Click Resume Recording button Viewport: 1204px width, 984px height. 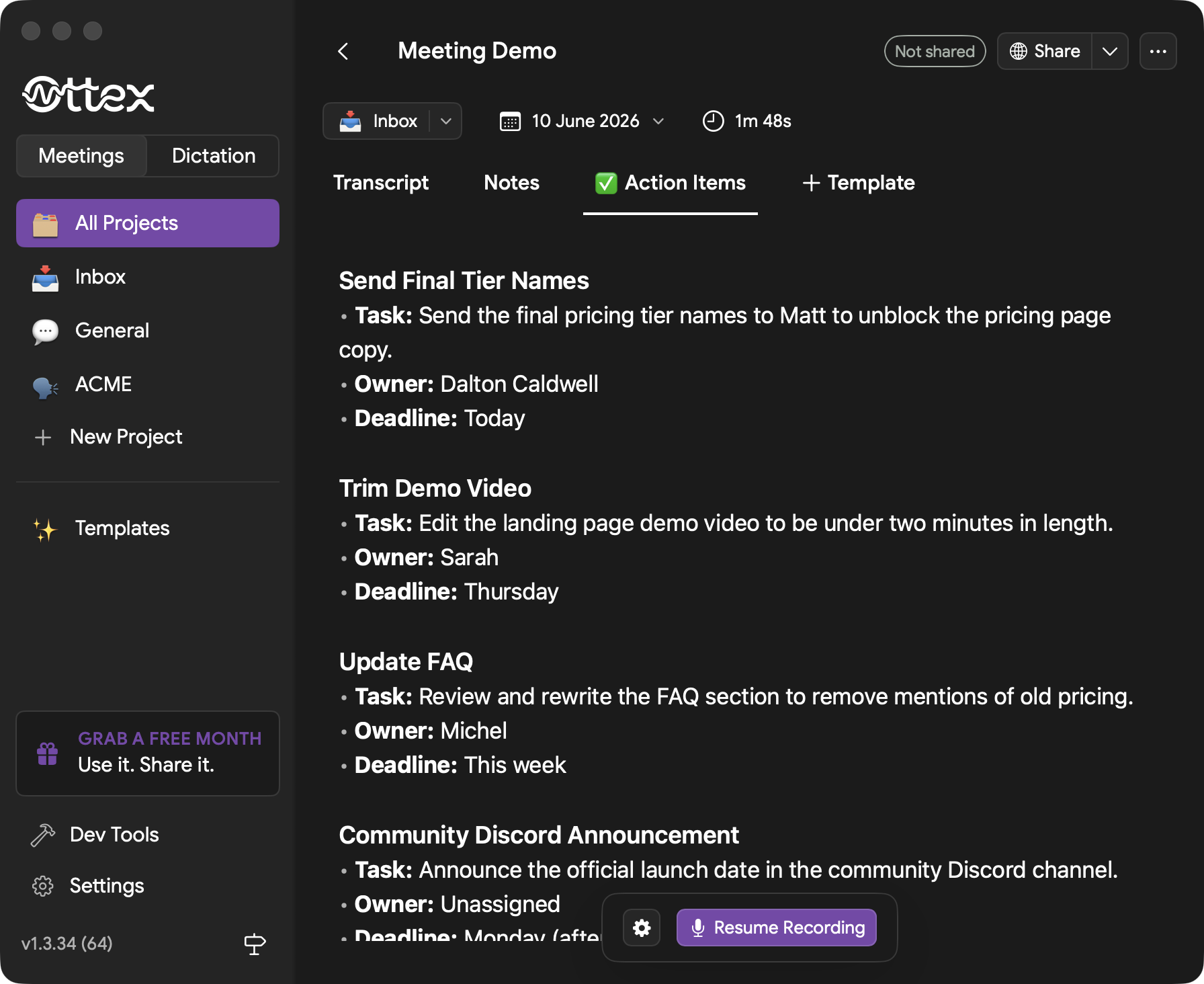[777, 928]
